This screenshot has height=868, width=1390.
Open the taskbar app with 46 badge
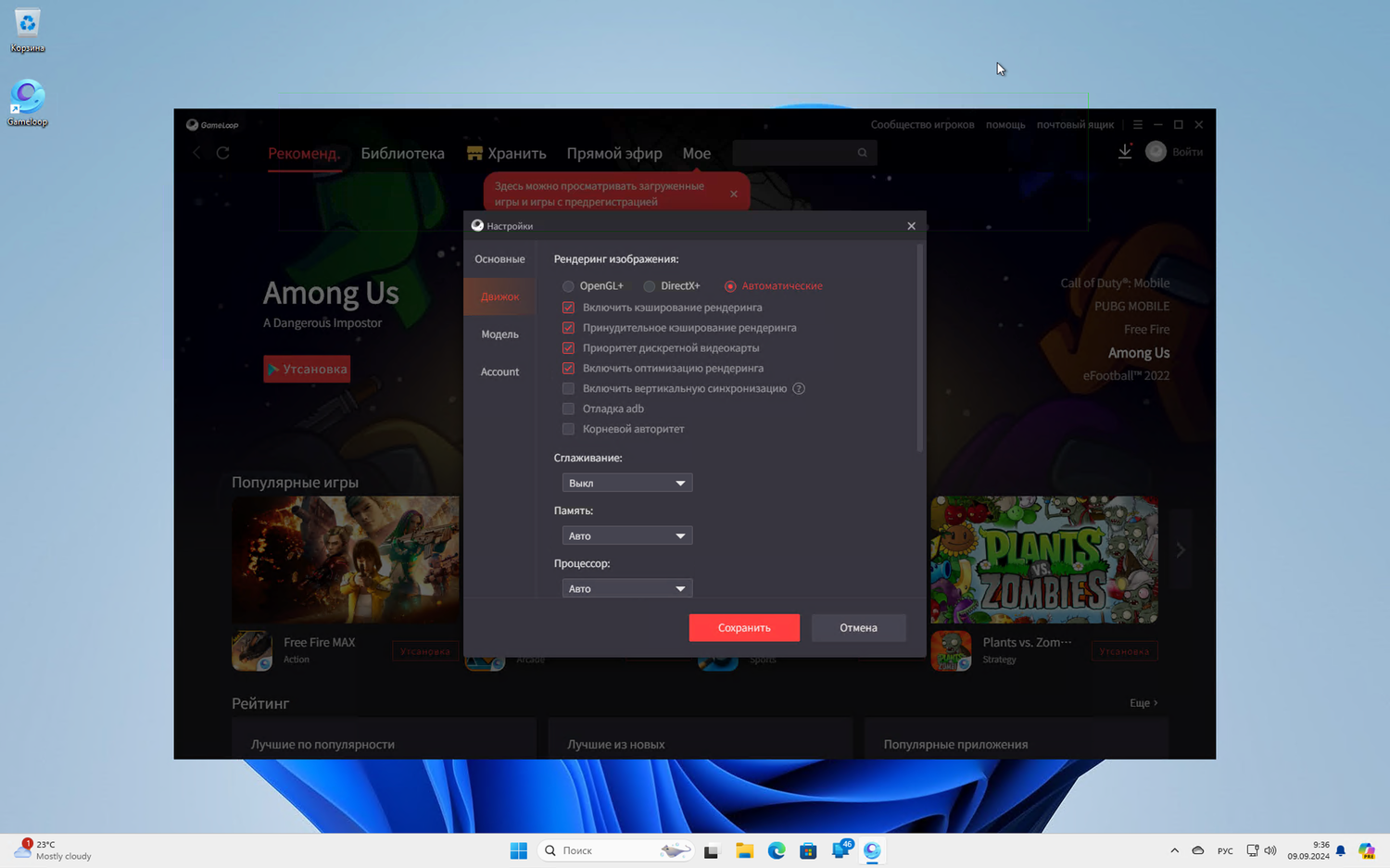(841, 849)
